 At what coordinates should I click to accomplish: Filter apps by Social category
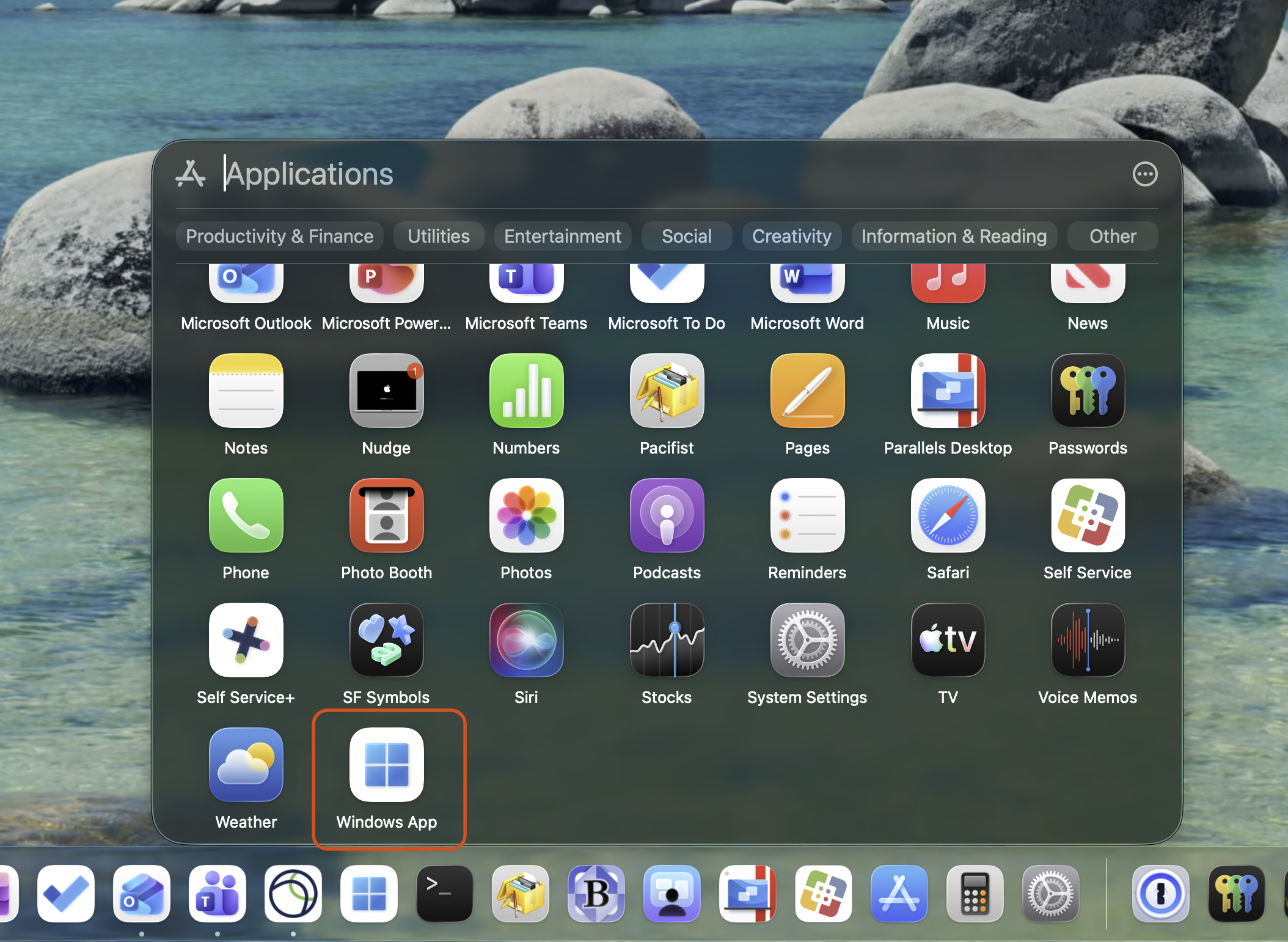687,236
